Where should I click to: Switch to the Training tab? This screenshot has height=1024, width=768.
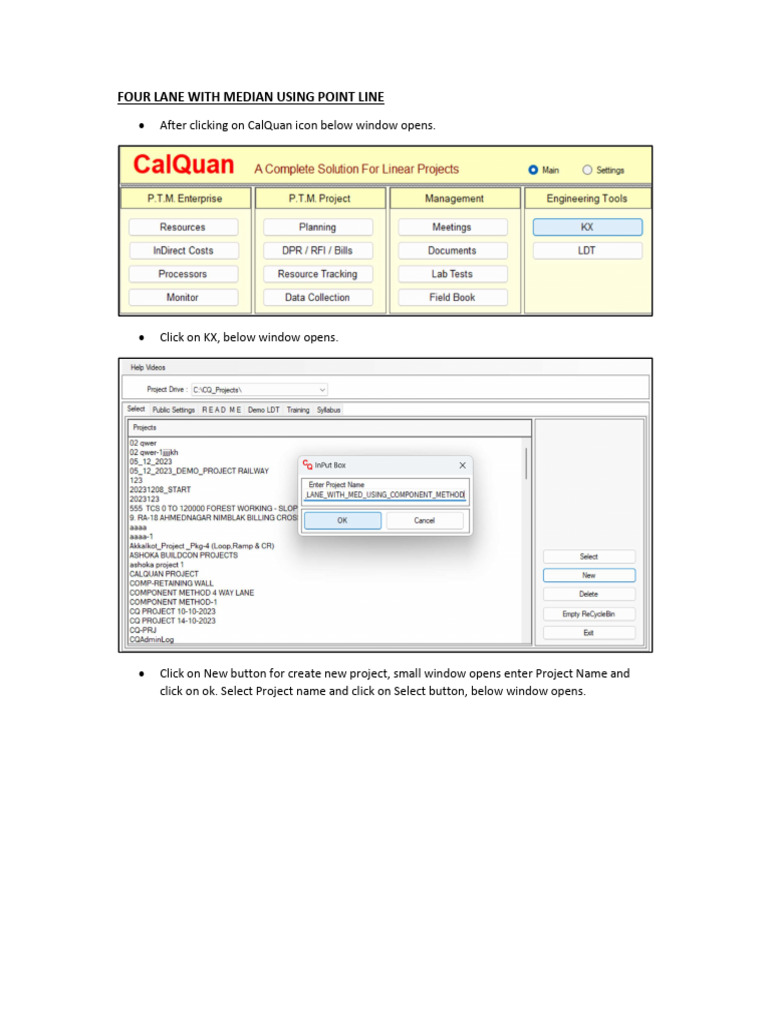[x=298, y=409]
